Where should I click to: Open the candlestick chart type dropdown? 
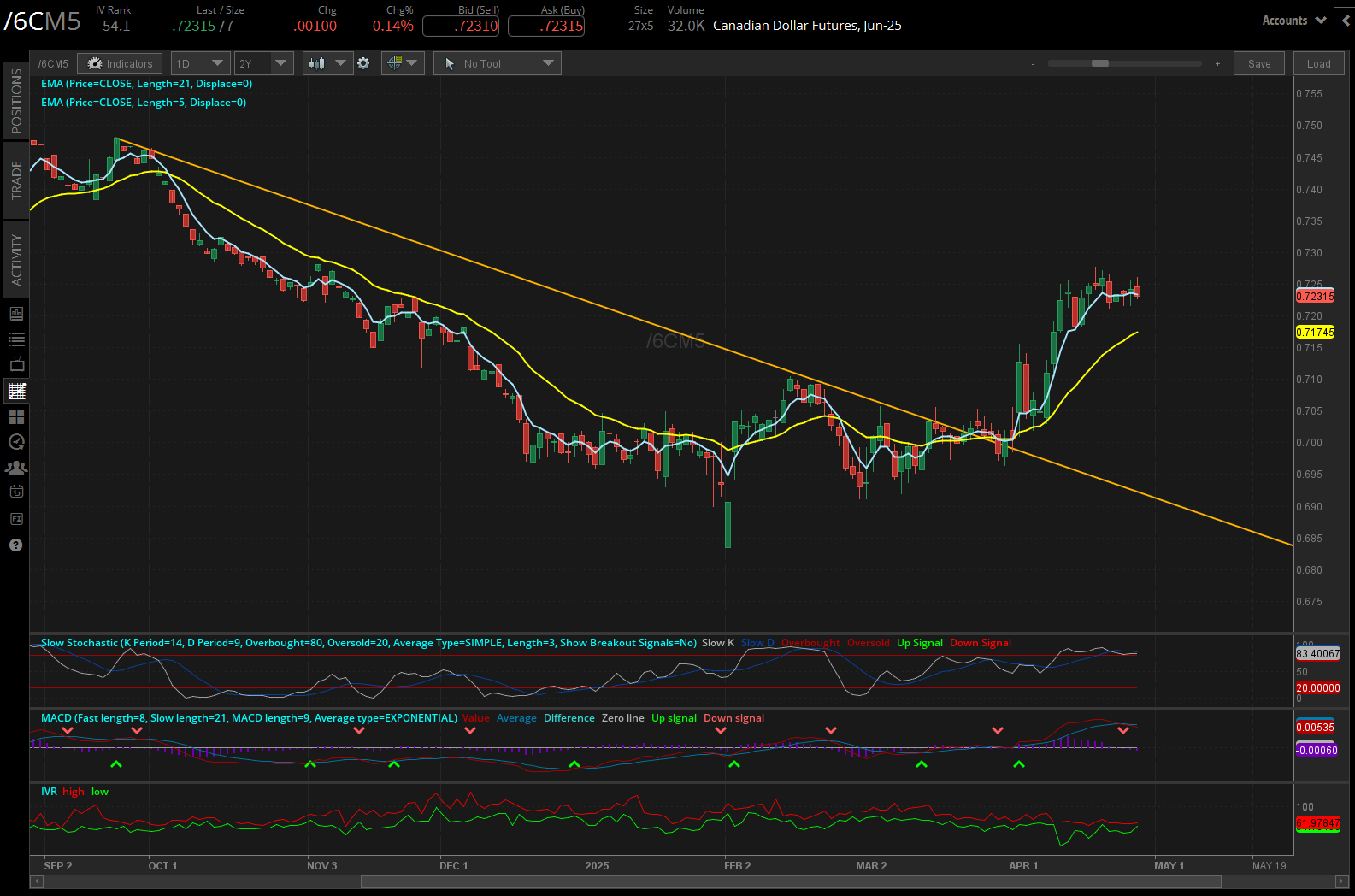[327, 63]
